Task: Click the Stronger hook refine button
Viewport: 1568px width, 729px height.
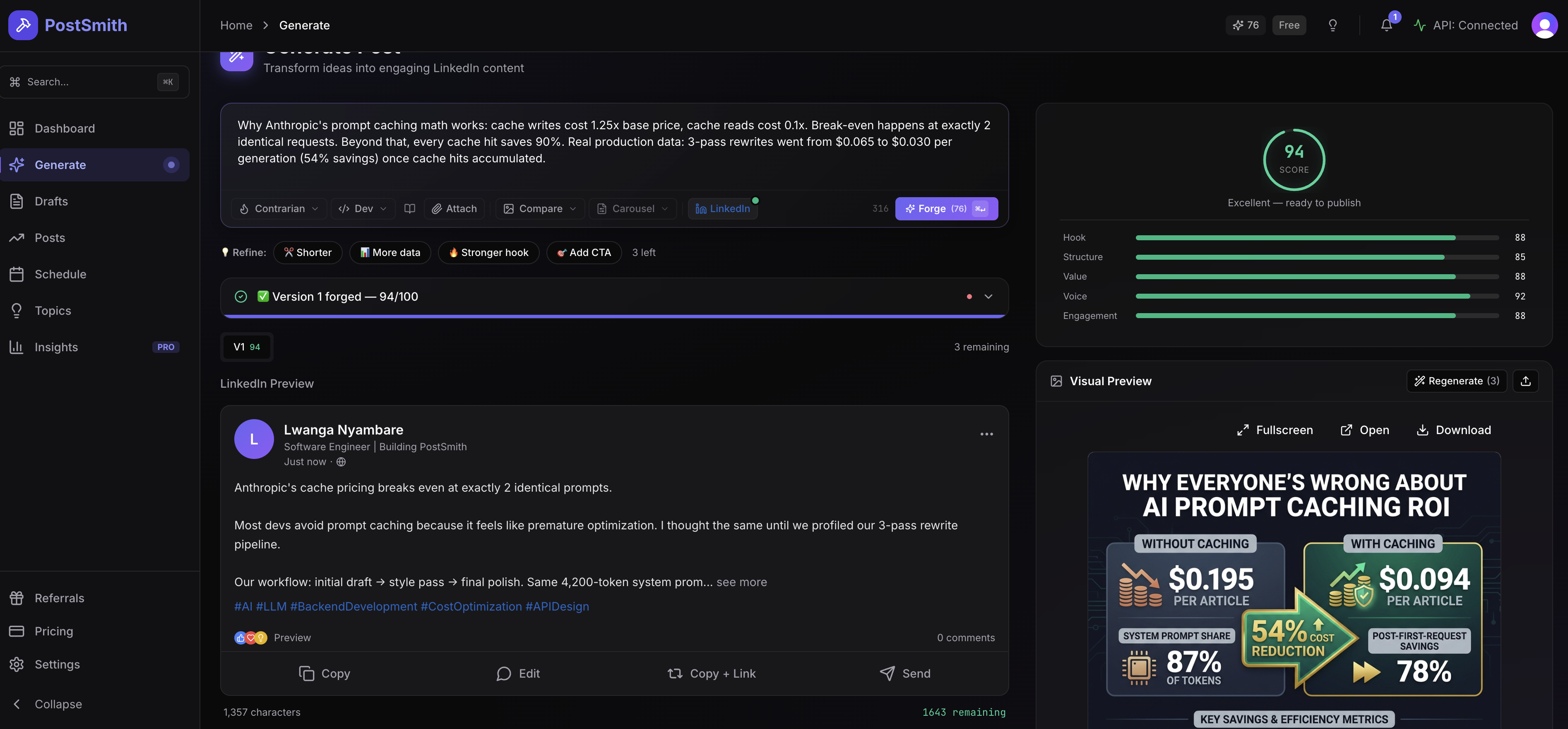Action: [x=488, y=252]
